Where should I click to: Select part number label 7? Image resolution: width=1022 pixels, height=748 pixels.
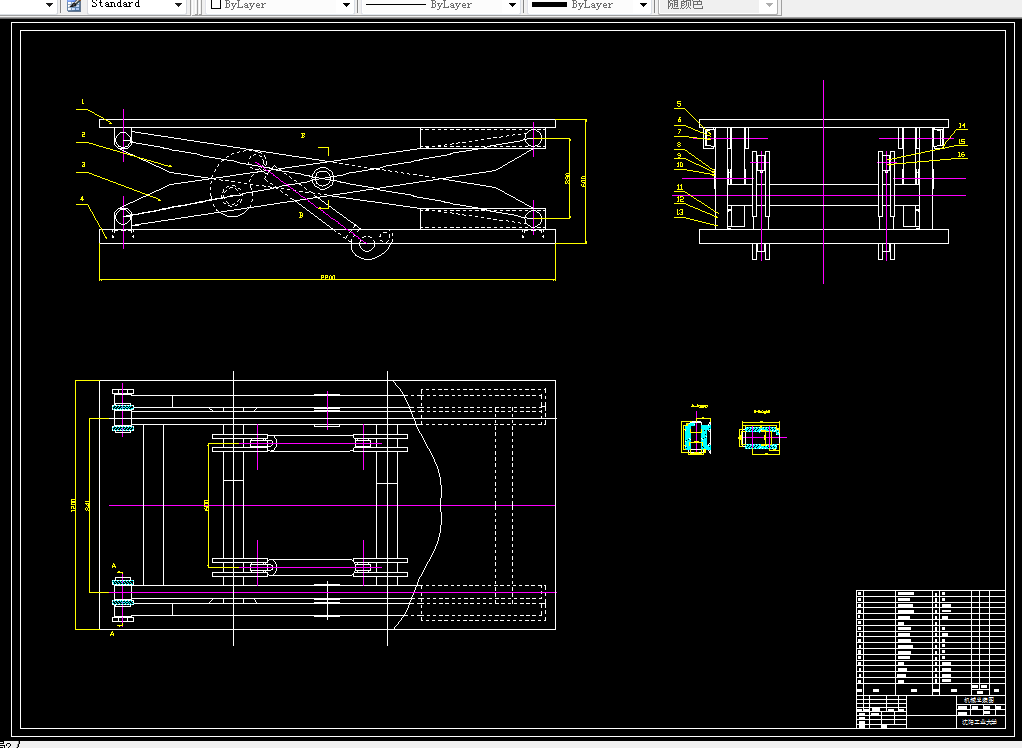tap(679, 132)
